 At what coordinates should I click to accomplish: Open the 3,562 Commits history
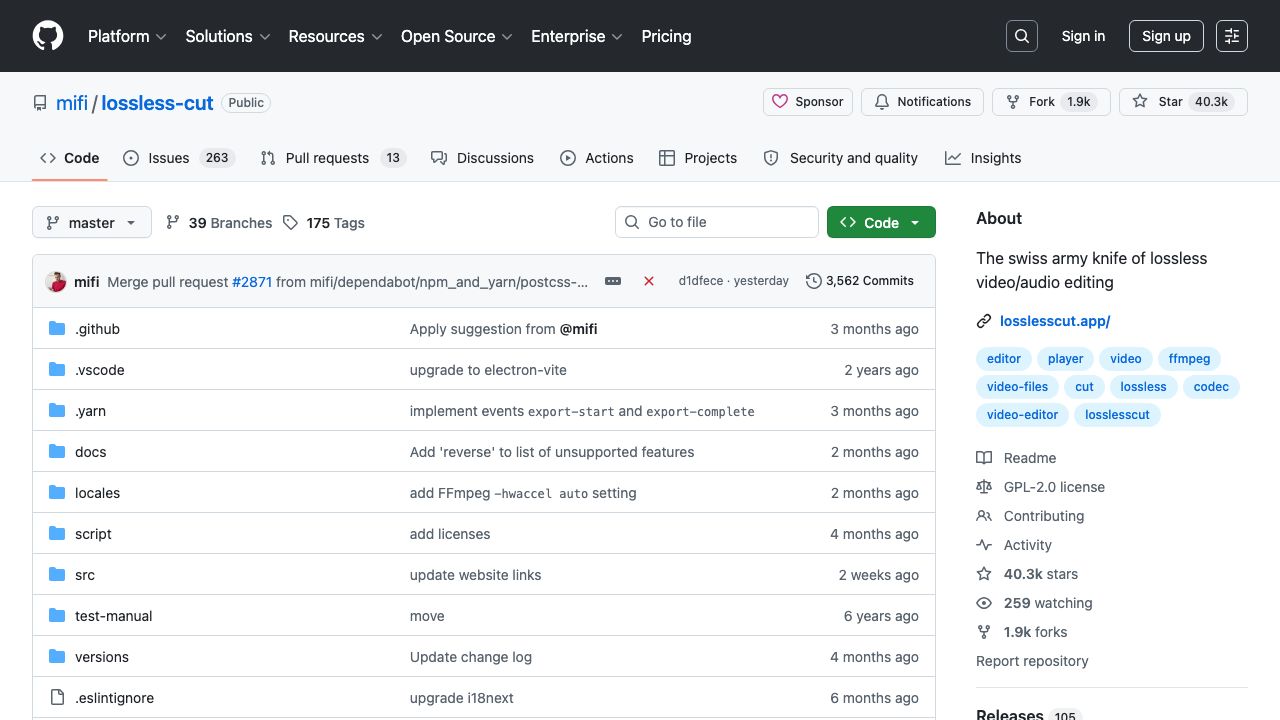pos(860,281)
